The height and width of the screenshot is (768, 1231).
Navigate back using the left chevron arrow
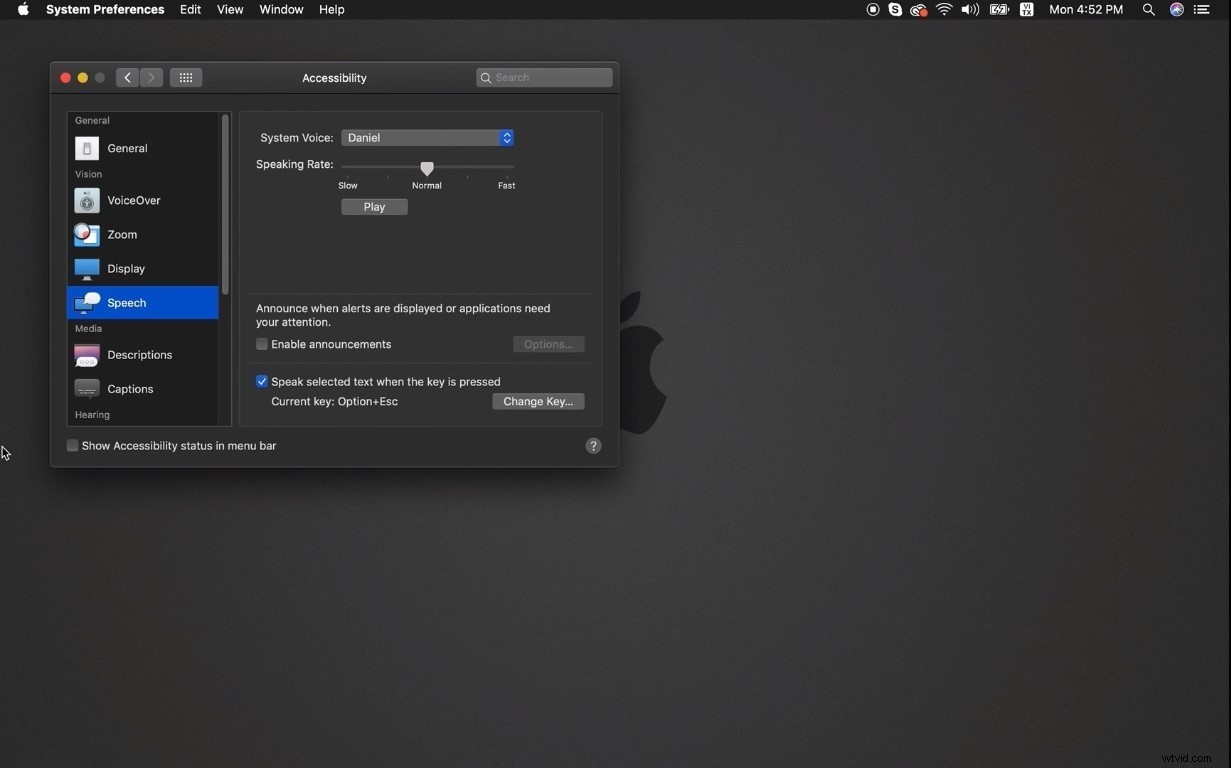pyautogui.click(x=127, y=77)
